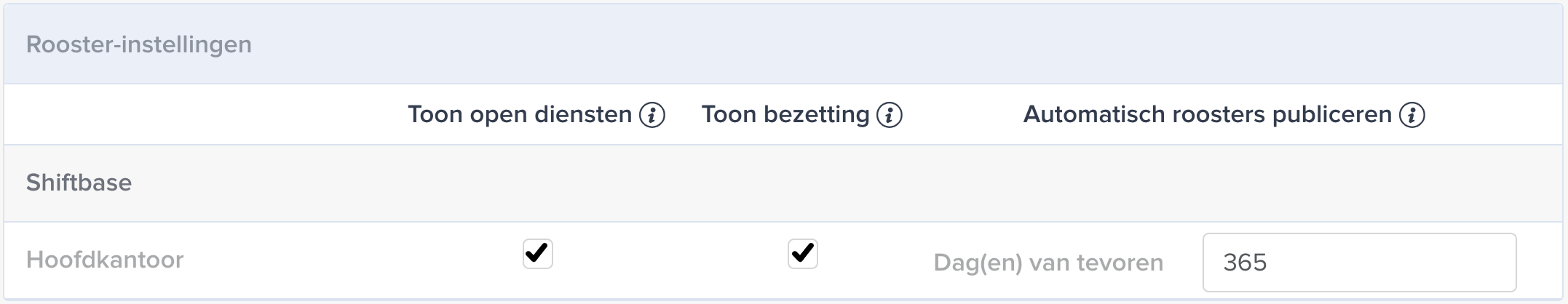
Task: Uncheck Toon open diensten for Hoofdkantoor
Action: [537, 254]
